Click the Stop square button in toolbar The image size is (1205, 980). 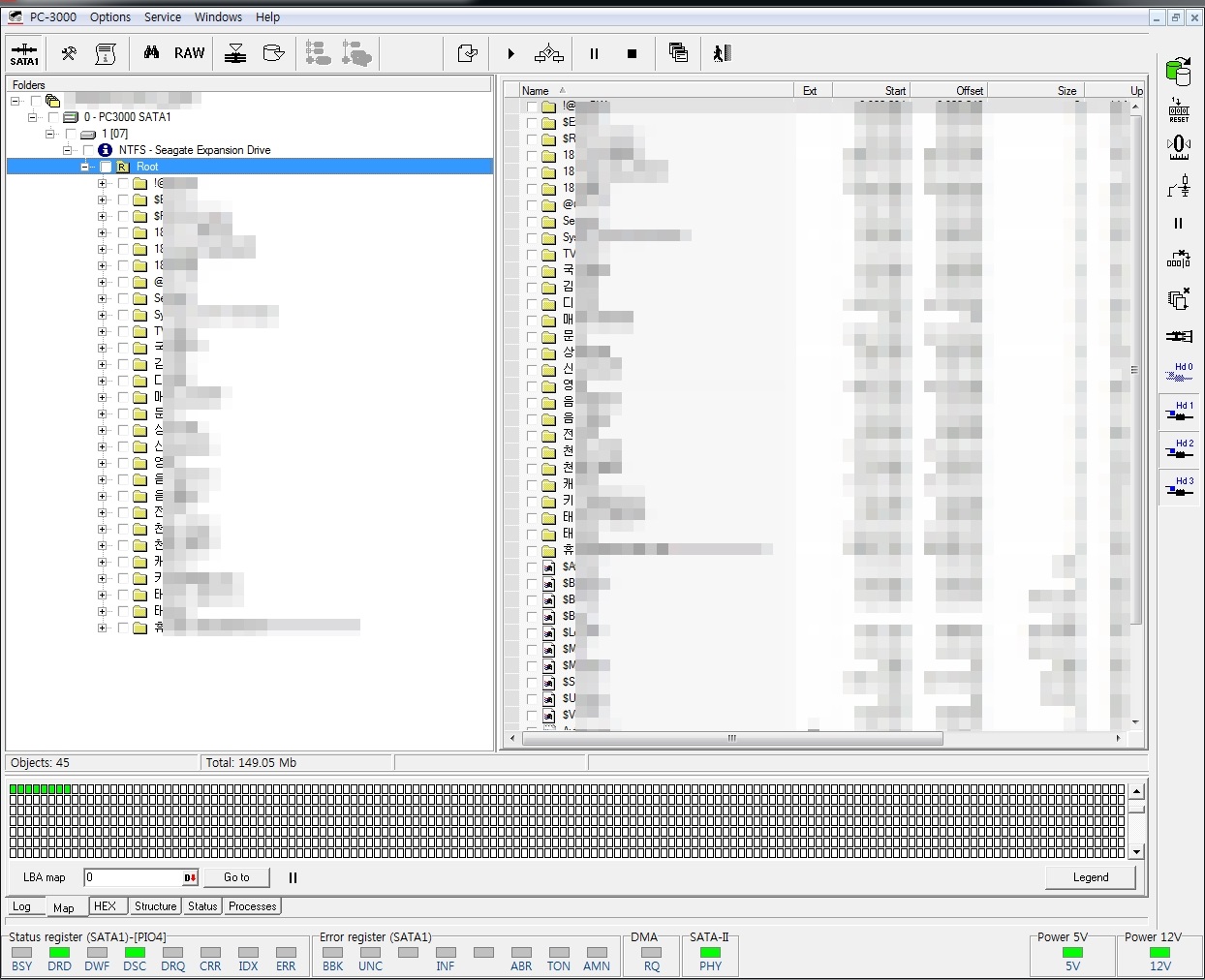pyautogui.click(x=632, y=54)
